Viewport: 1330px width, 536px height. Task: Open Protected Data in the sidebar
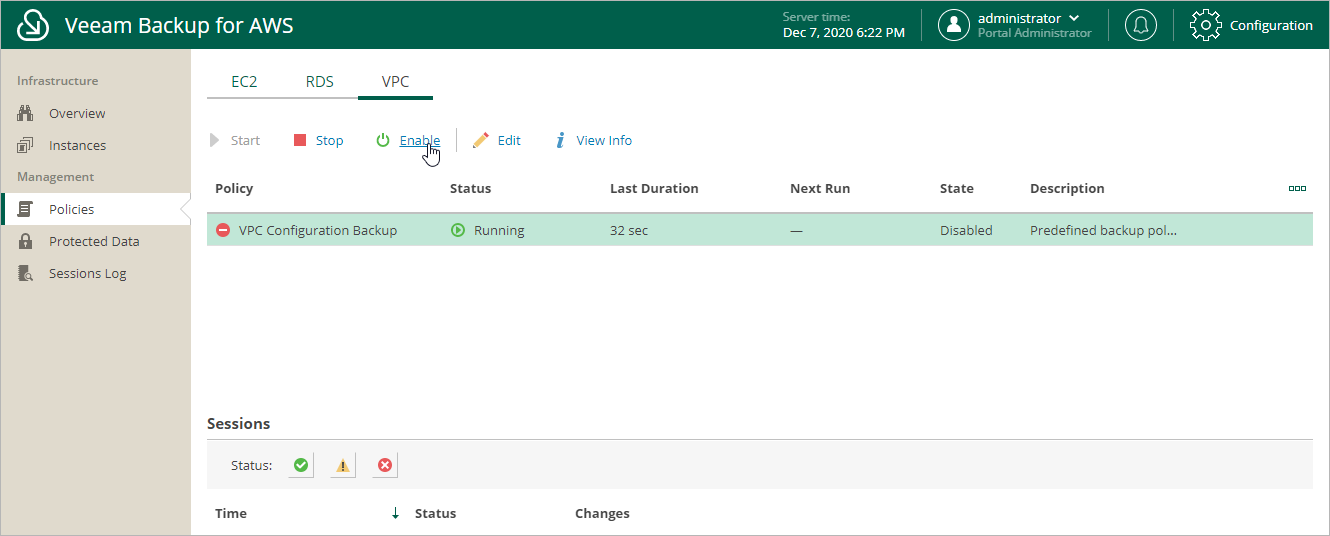[x=95, y=241]
